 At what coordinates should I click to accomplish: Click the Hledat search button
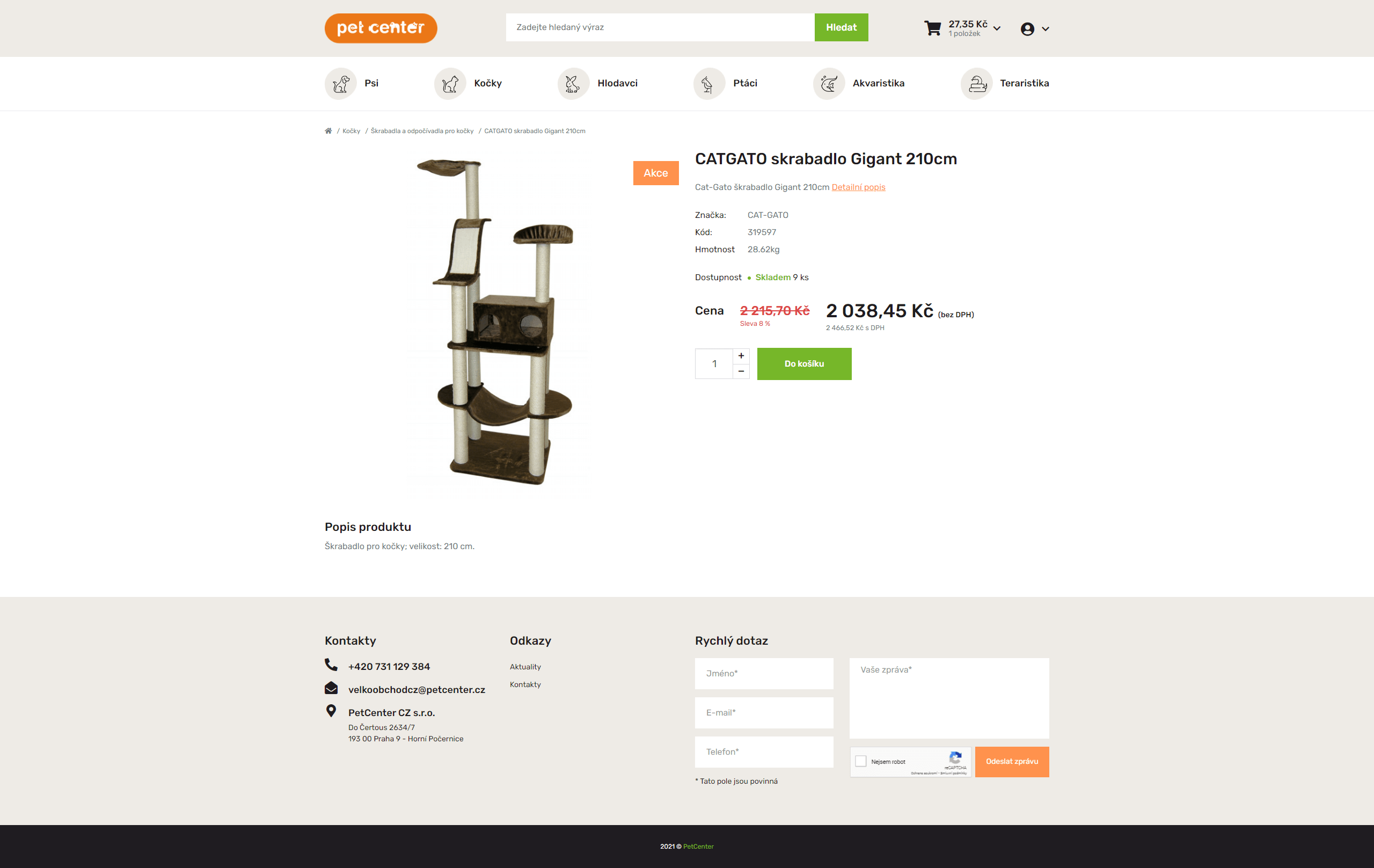tap(841, 27)
